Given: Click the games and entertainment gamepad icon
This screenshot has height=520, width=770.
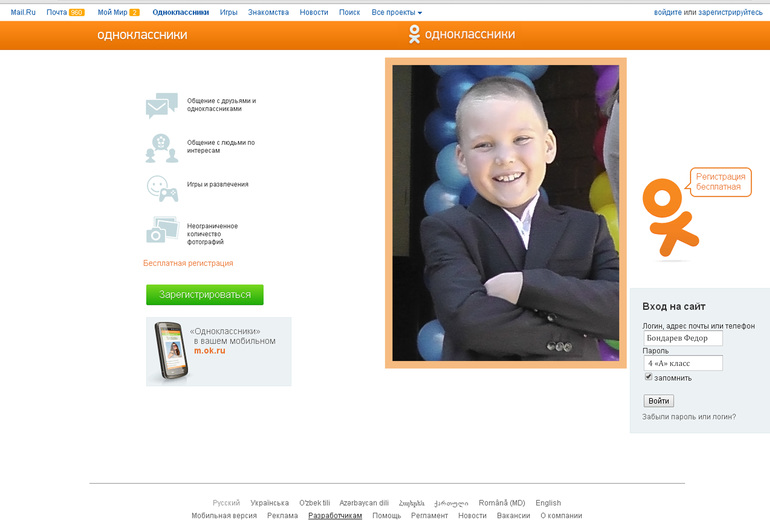Looking at the screenshot, I should click(x=161, y=187).
